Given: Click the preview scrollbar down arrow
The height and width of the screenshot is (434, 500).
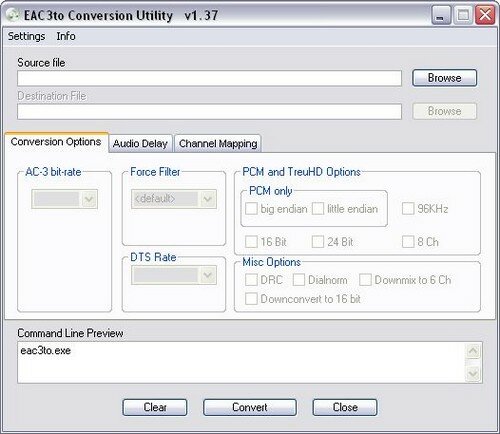Looking at the screenshot, I should (473, 373).
